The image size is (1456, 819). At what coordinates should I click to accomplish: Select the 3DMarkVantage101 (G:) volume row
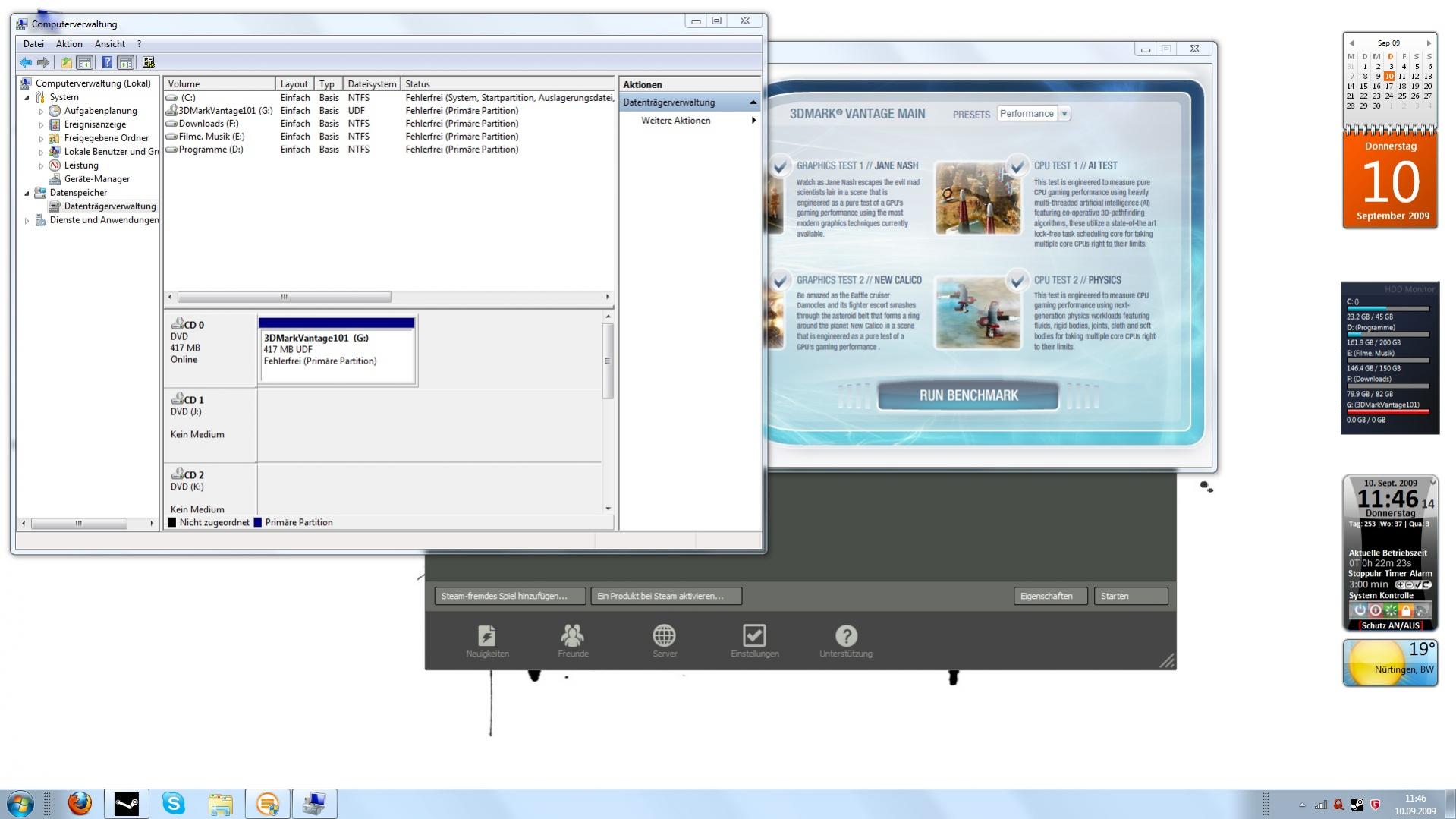388,111
